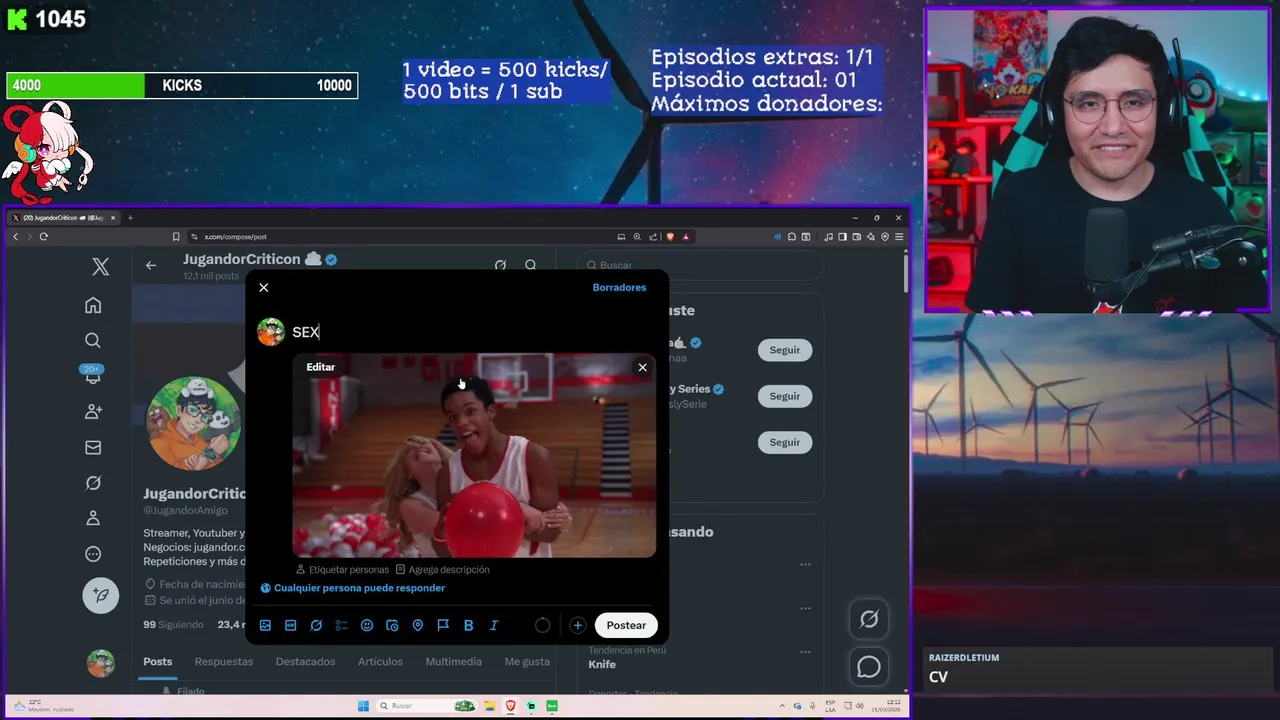The height and width of the screenshot is (720, 1280).
Task: Click Grok icon in profile header
Action: [x=500, y=265]
